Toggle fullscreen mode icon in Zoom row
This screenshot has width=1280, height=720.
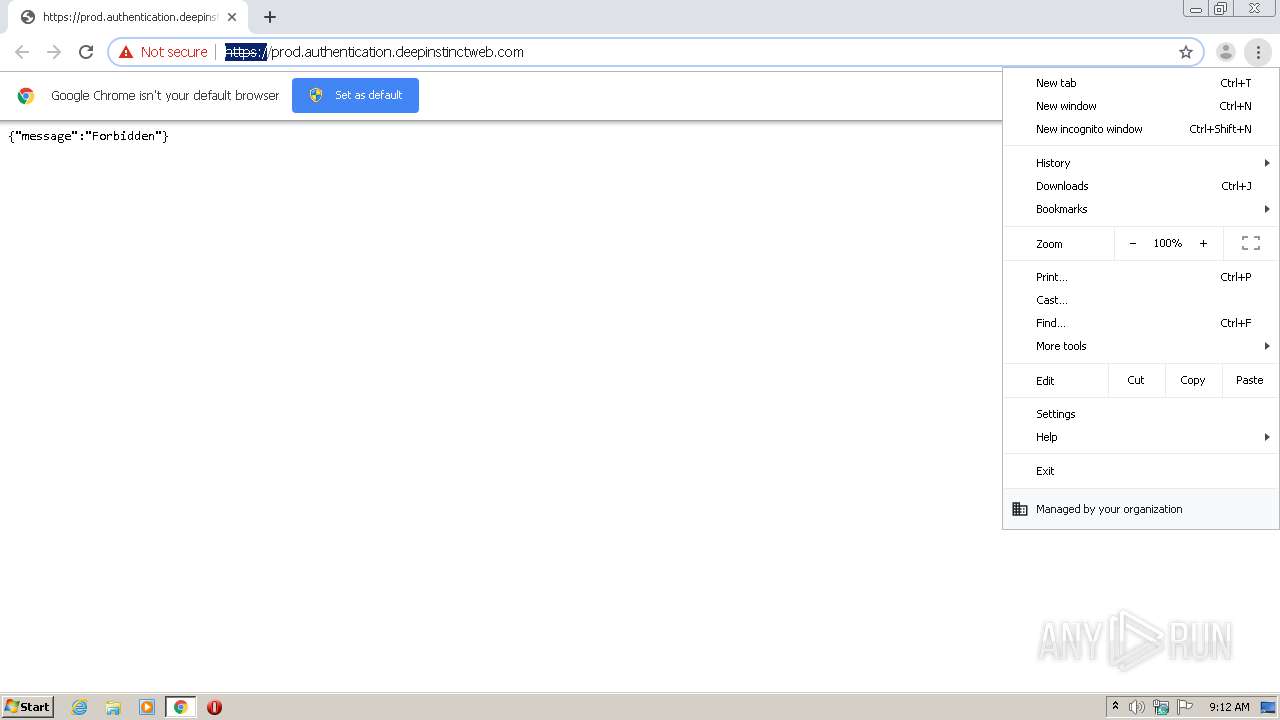click(x=1251, y=243)
